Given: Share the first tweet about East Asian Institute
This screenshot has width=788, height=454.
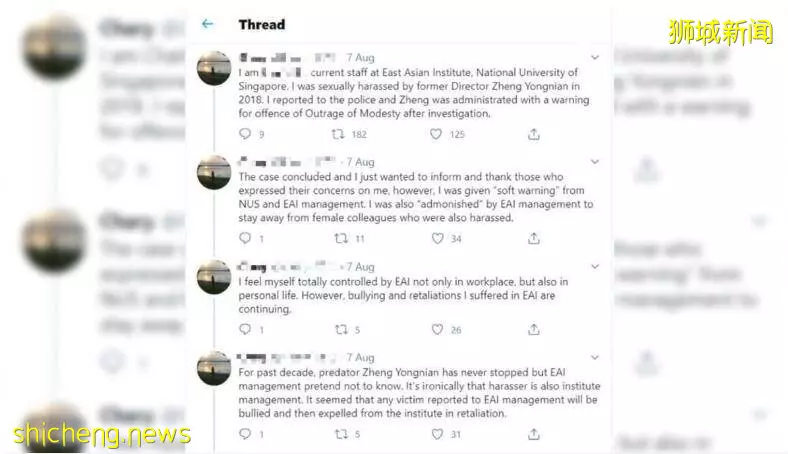Looking at the screenshot, I should (534, 134).
